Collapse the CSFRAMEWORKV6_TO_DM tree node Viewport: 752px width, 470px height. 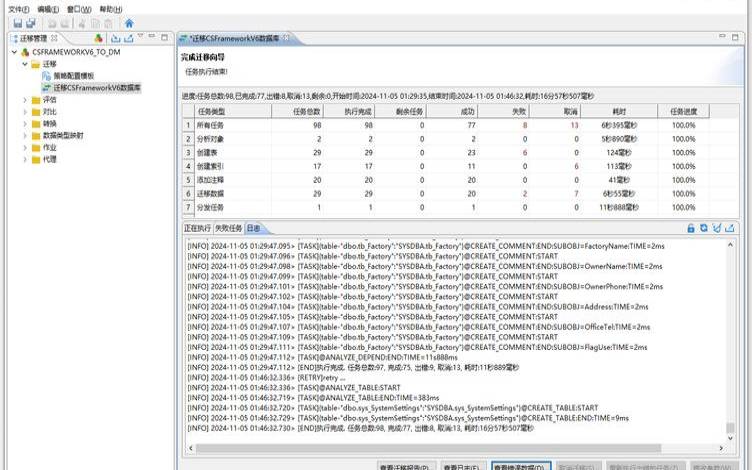(14, 52)
